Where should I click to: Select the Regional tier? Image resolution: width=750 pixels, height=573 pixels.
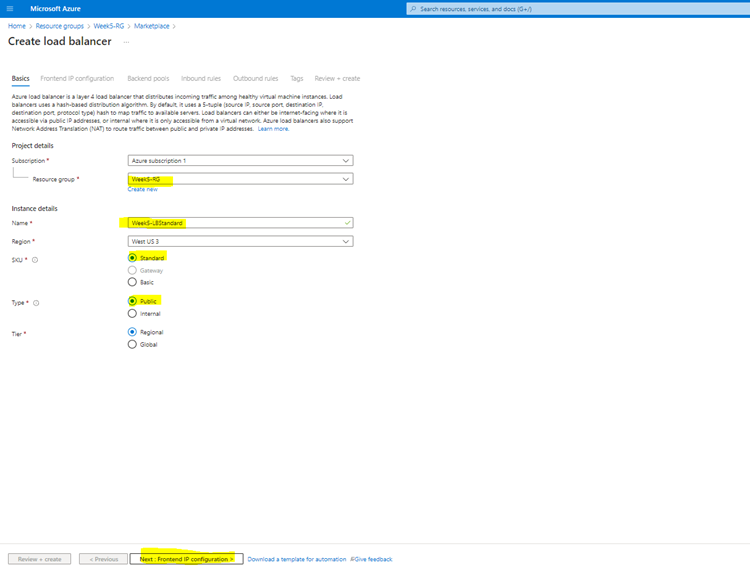point(132,332)
